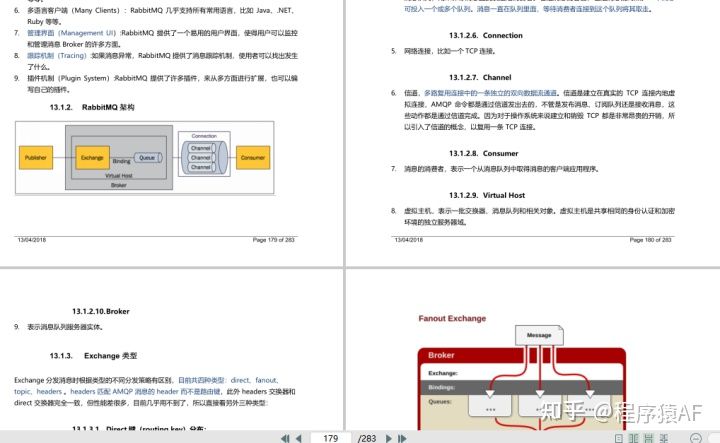Click the footer text Page 179 of 283
This screenshot has width=720, height=443.
pos(273,240)
